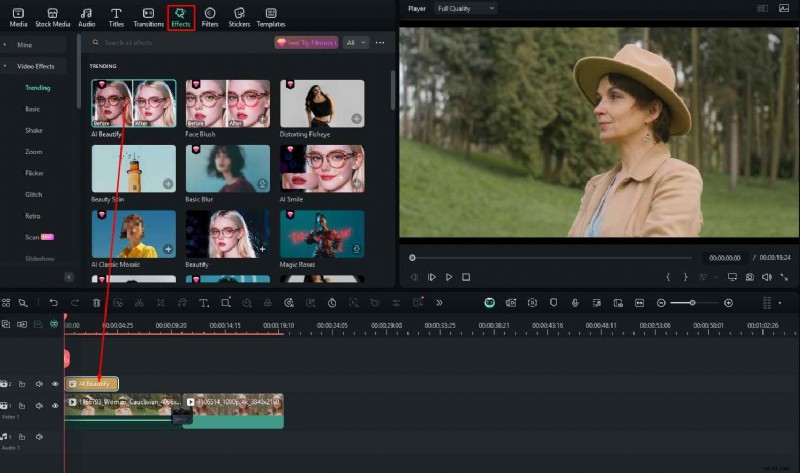Click the Try Filmora promo button
Screen dimensions: 800x473
pos(307,43)
